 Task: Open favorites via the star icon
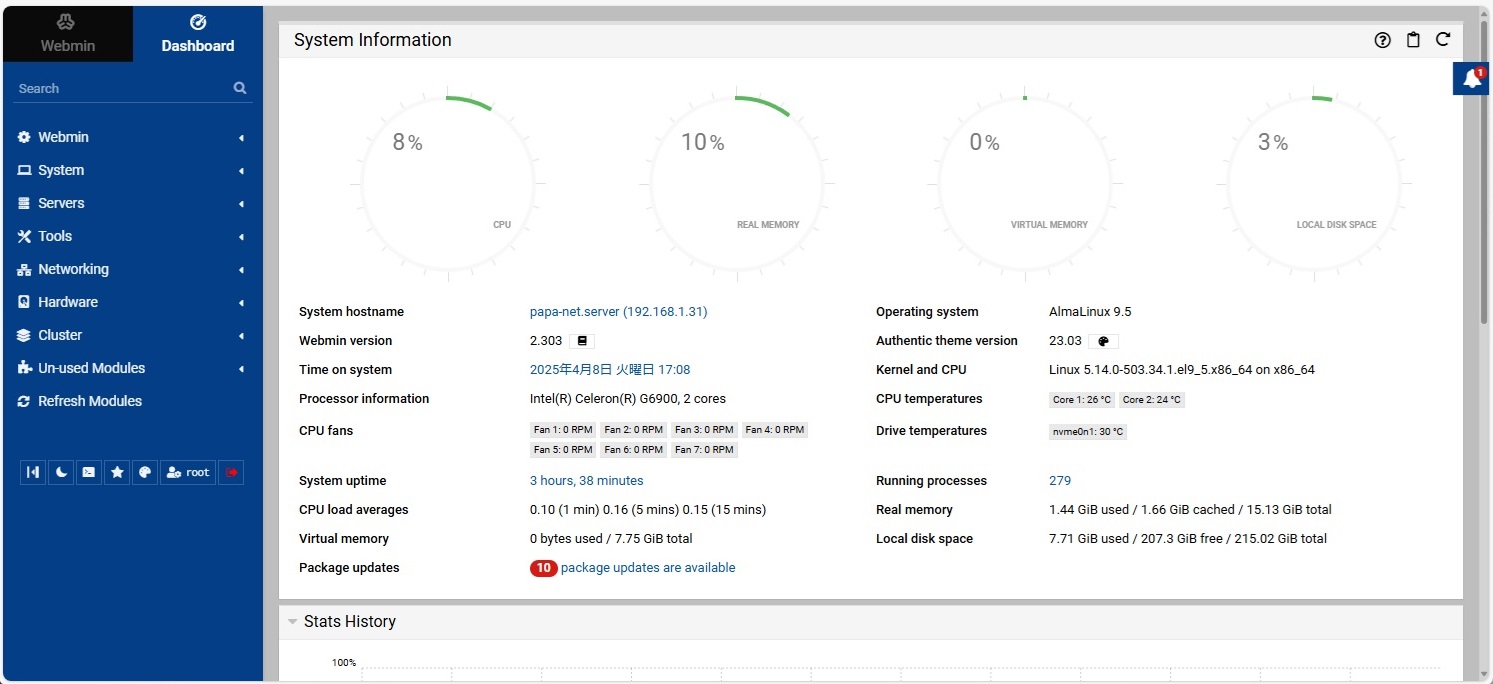[117, 472]
